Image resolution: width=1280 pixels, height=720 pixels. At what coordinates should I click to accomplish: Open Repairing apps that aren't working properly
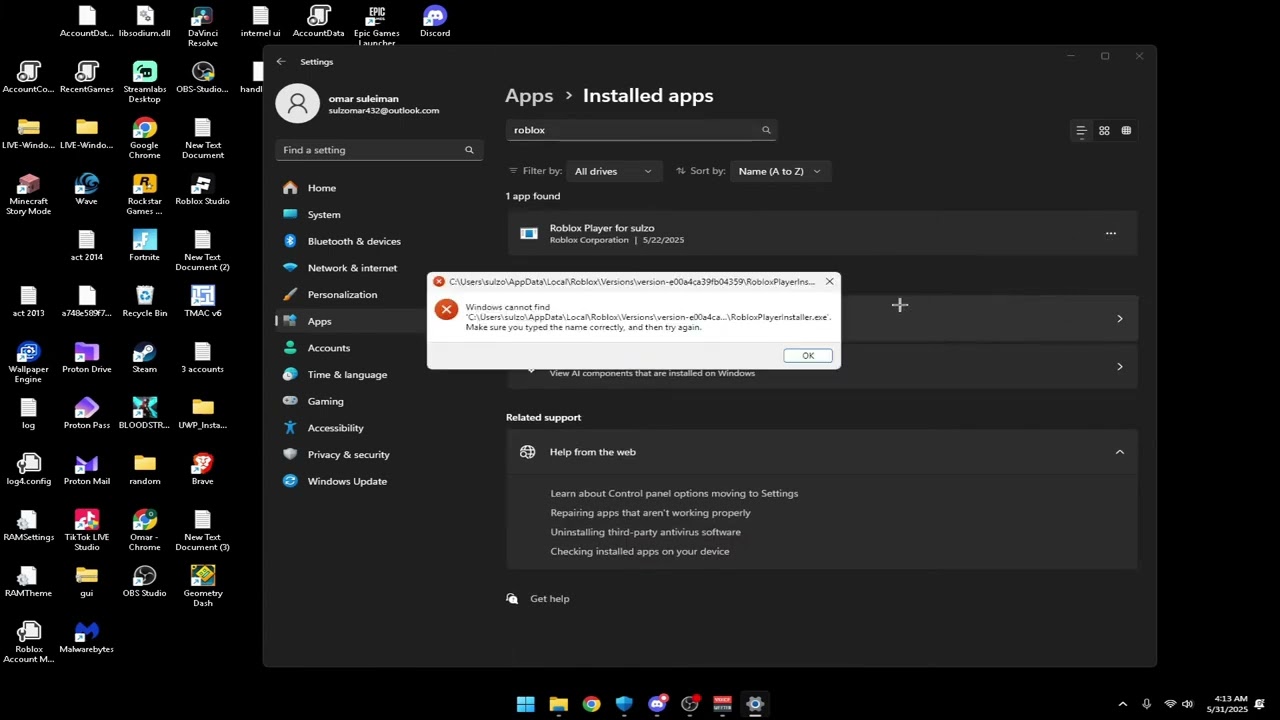(x=650, y=513)
